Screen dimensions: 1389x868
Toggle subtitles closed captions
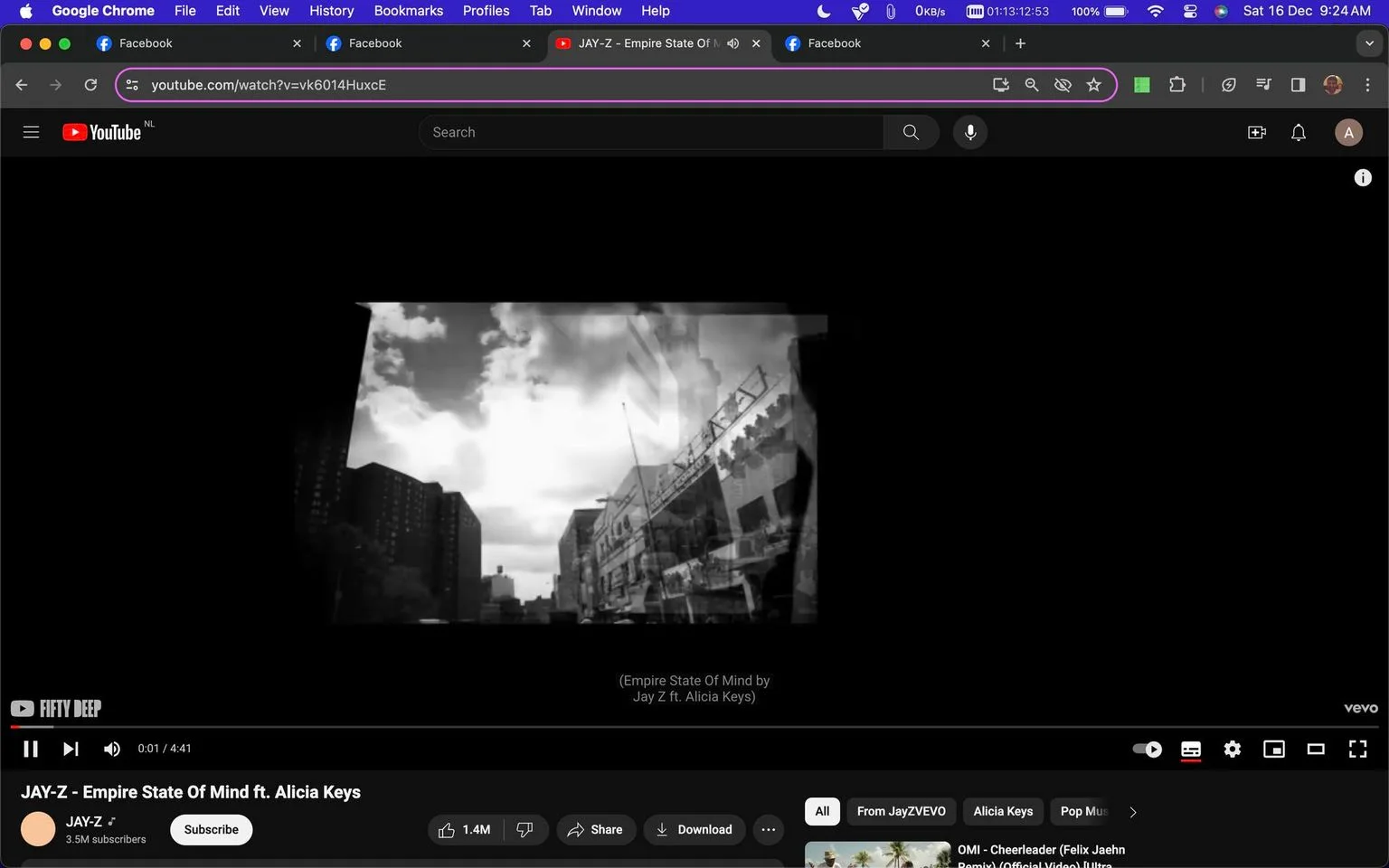coord(1191,749)
